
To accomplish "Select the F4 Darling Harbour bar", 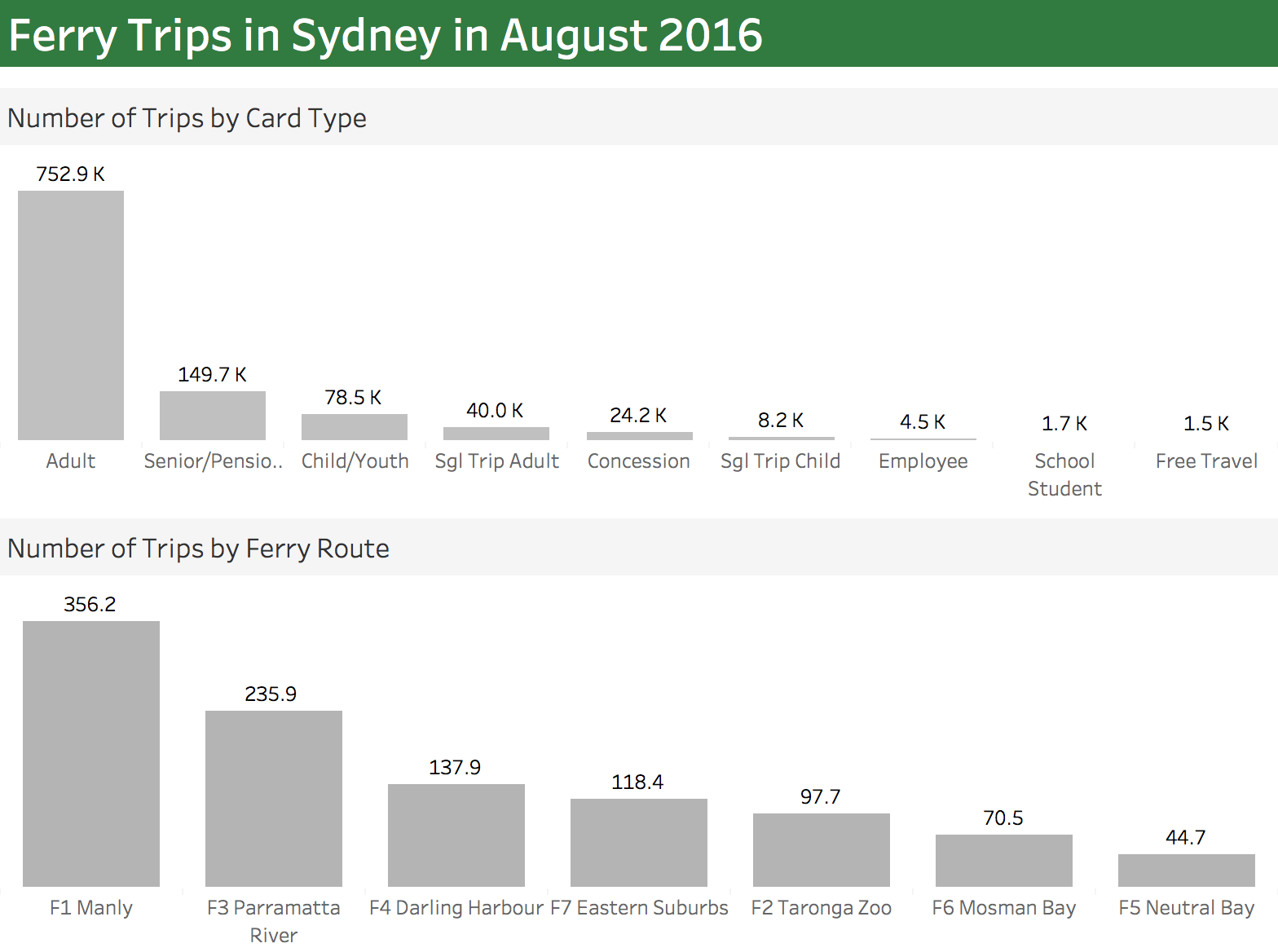I will (456, 835).
